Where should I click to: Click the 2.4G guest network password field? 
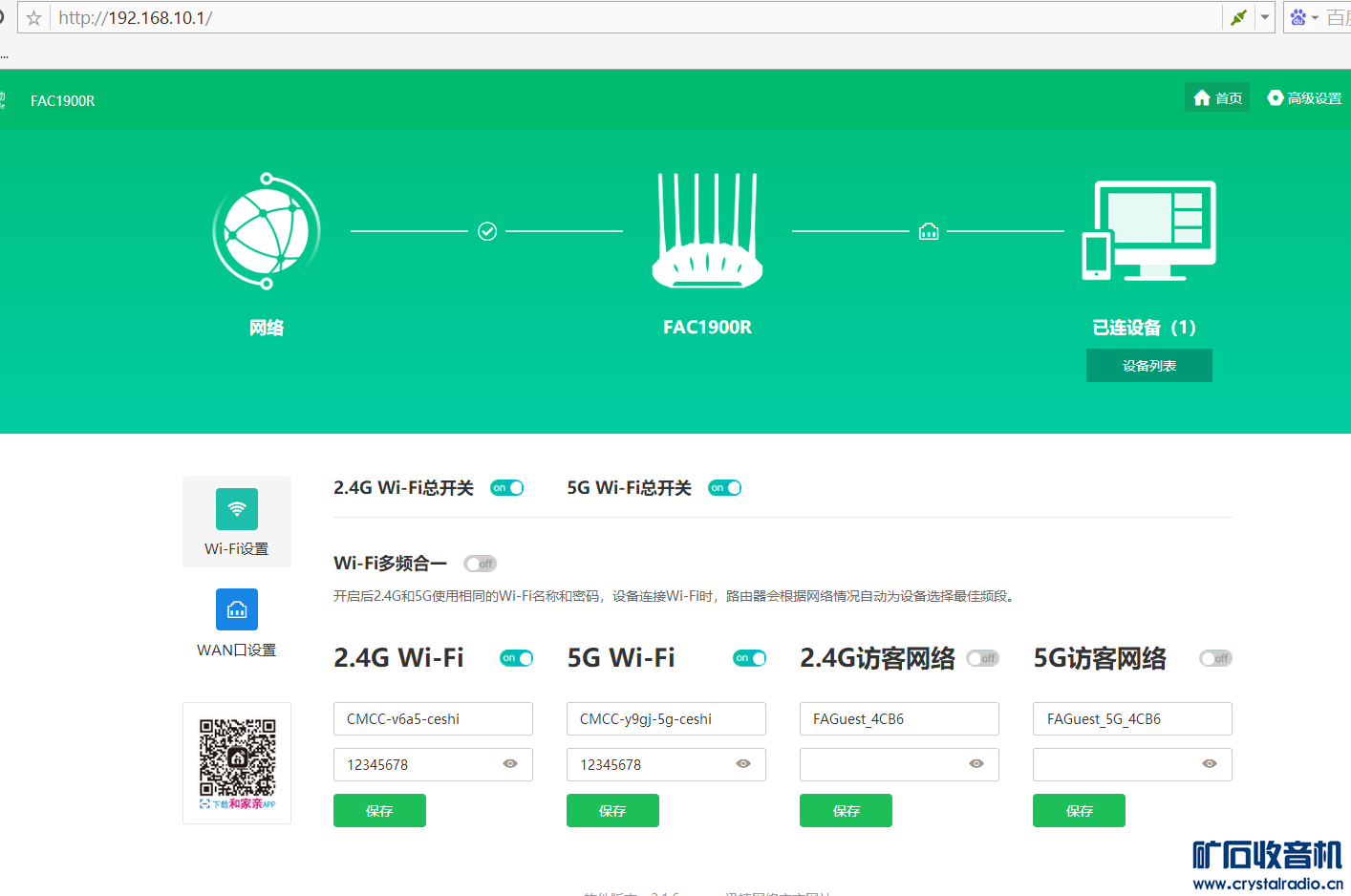point(899,764)
